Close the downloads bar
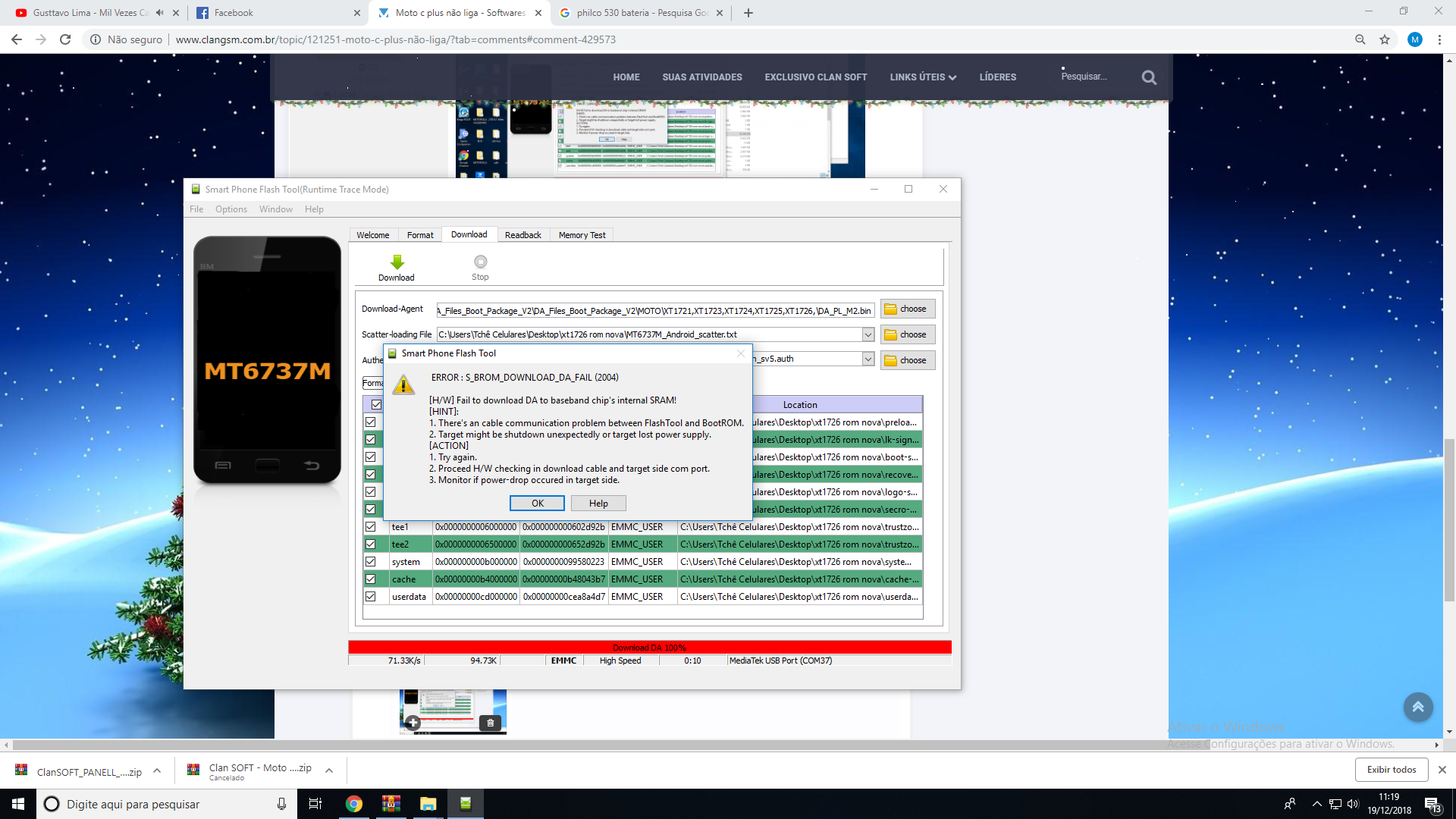The image size is (1456, 819). 1442,770
